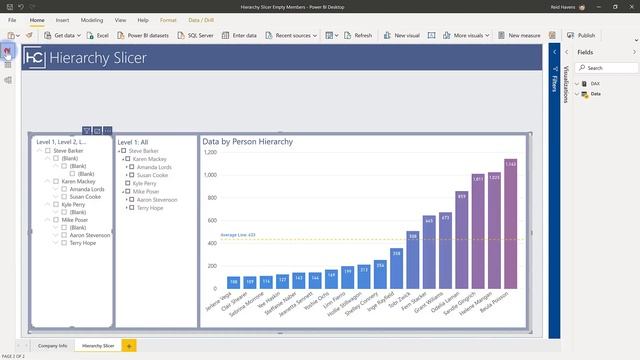Click the filter icon above the slicer visual

coord(87,131)
